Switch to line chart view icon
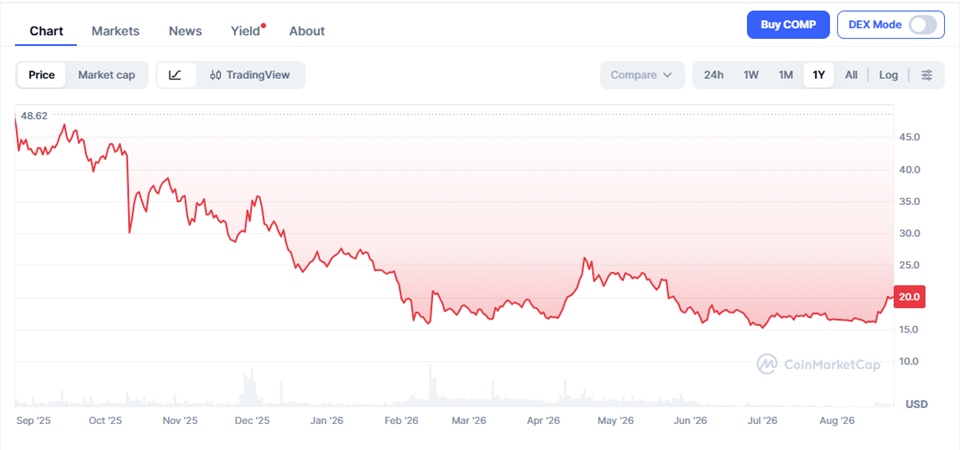This screenshot has height=450, width=960. tap(176, 75)
